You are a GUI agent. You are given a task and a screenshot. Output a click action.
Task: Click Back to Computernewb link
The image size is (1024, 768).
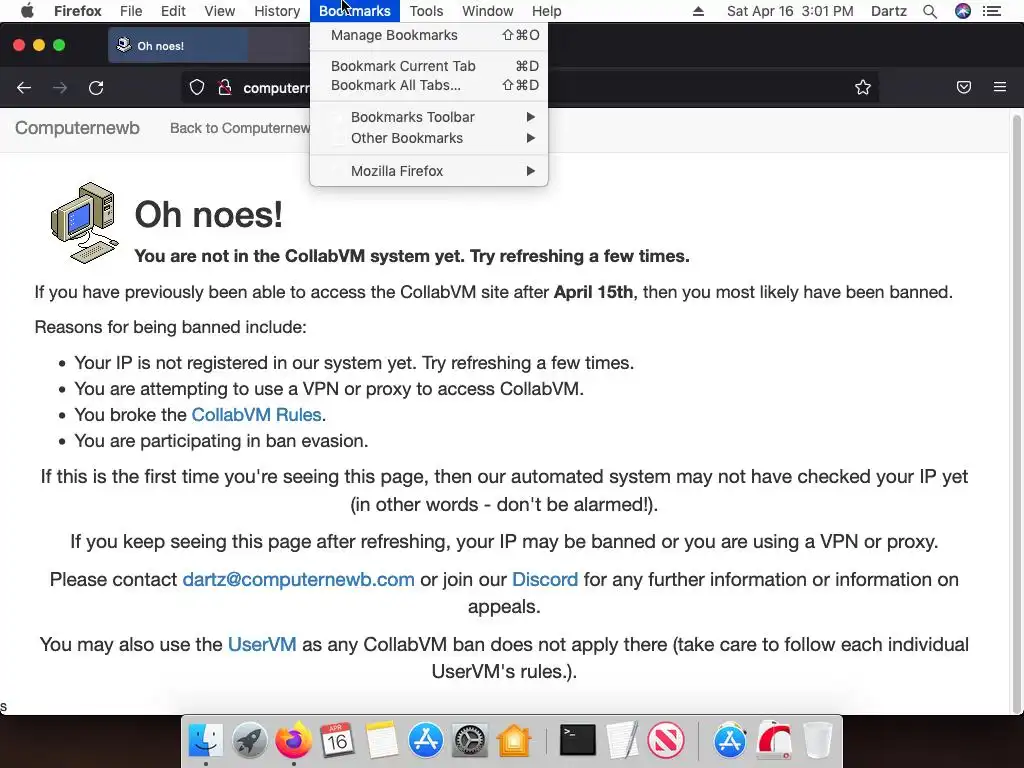(240, 128)
